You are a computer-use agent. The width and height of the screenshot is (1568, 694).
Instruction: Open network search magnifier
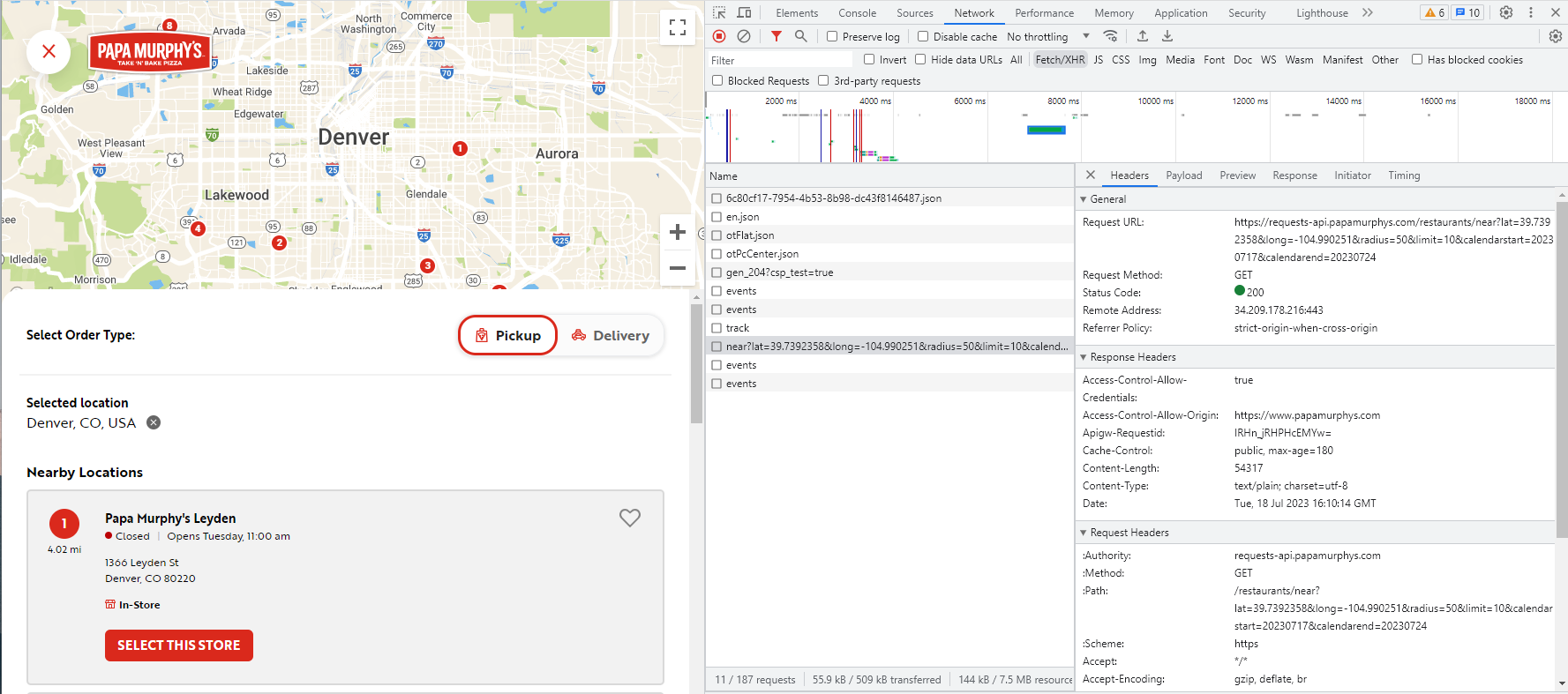(x=800, y=36)
